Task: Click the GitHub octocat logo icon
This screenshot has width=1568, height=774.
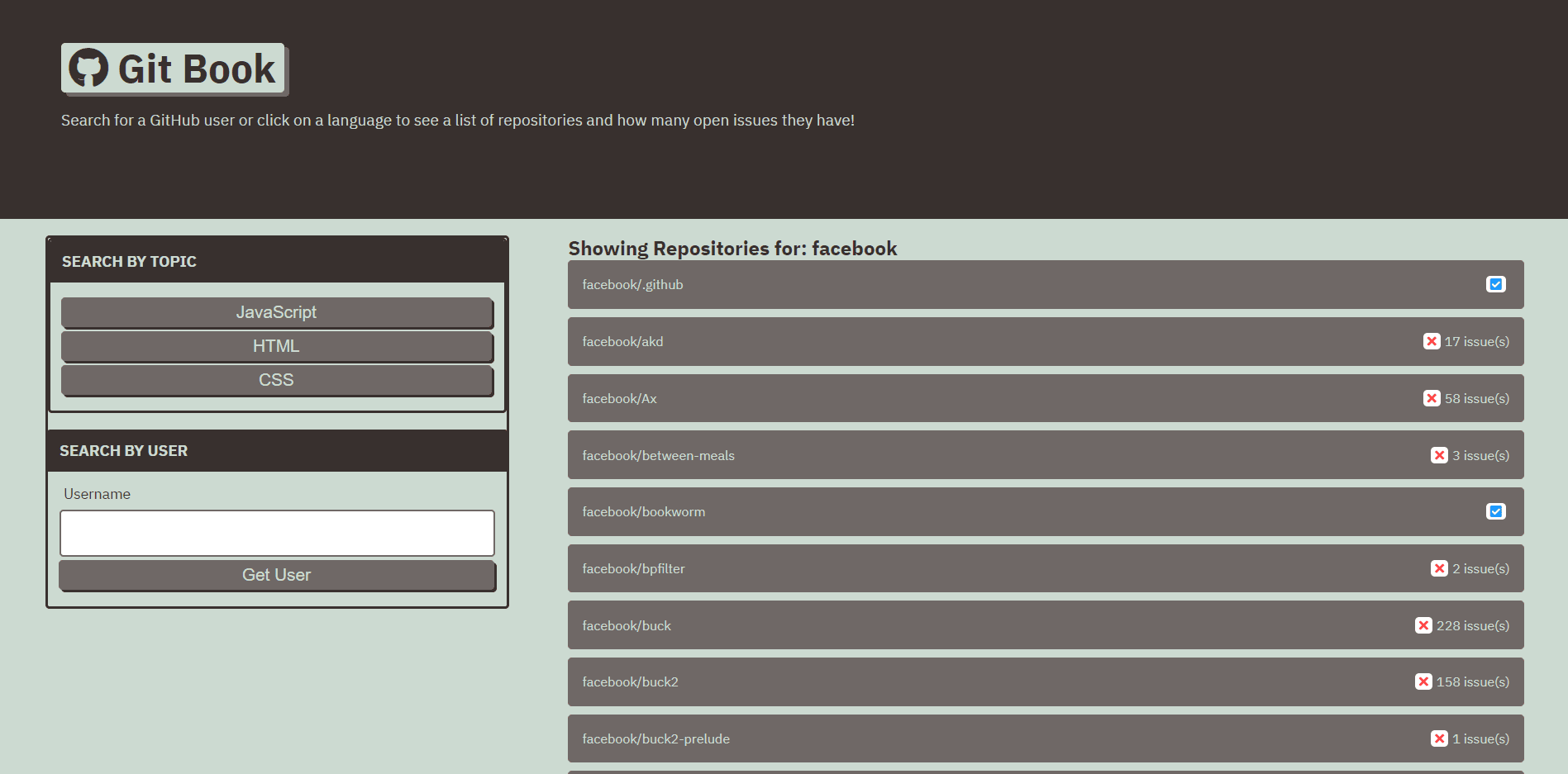Action: point(88,68)
